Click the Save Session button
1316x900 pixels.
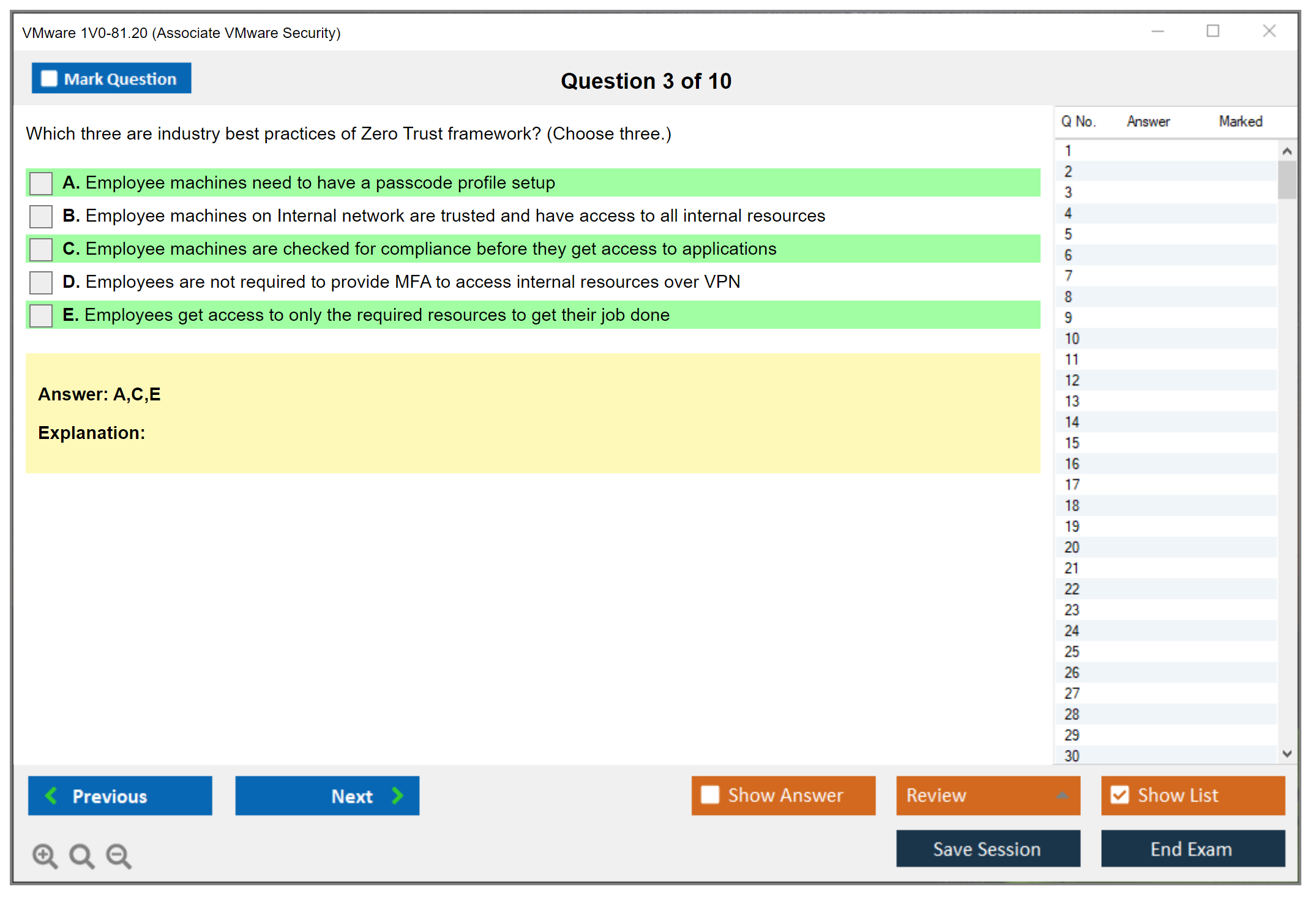(987, 849)
